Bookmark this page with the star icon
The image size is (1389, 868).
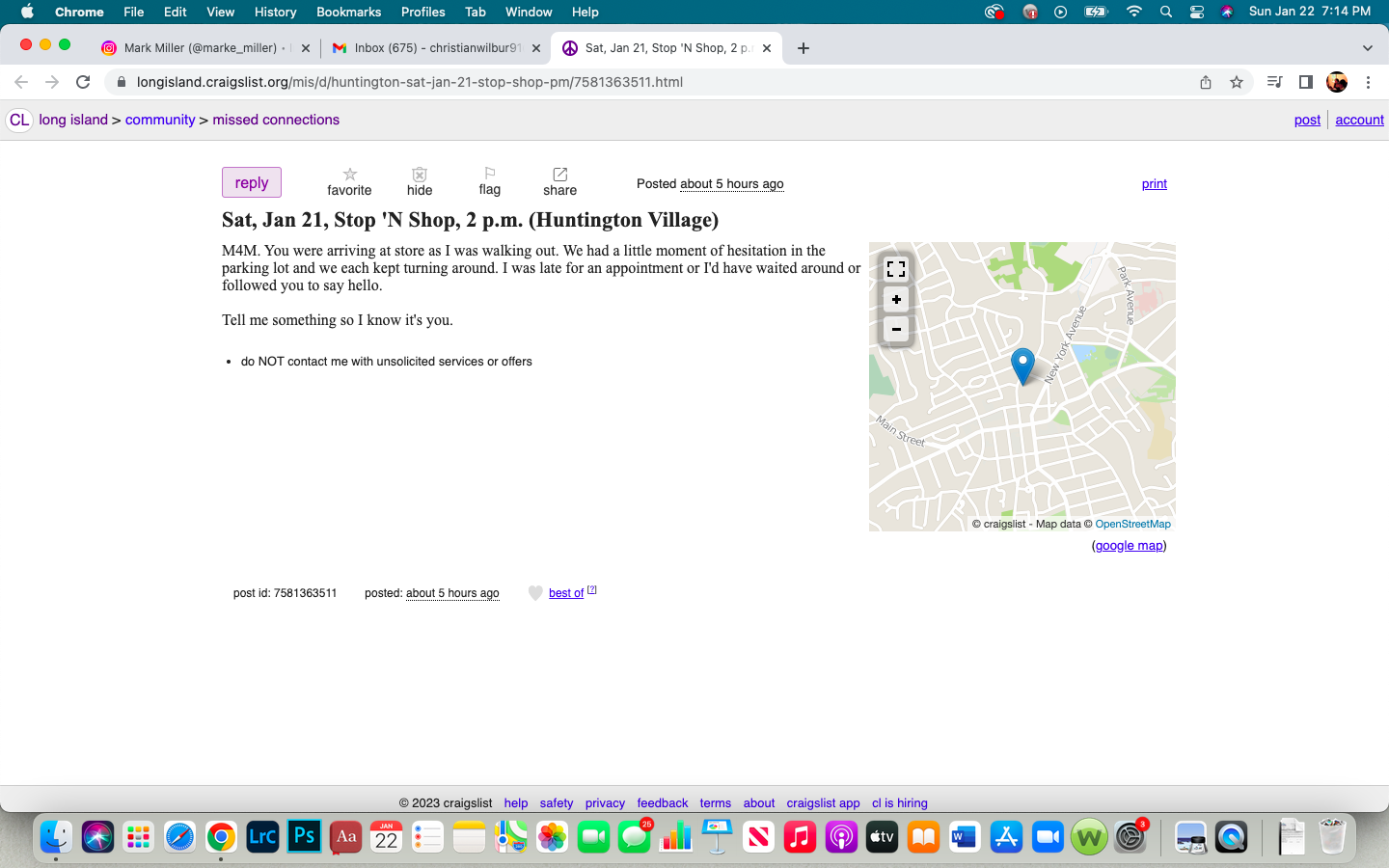pyautogui.click(x=1237, y=82)
